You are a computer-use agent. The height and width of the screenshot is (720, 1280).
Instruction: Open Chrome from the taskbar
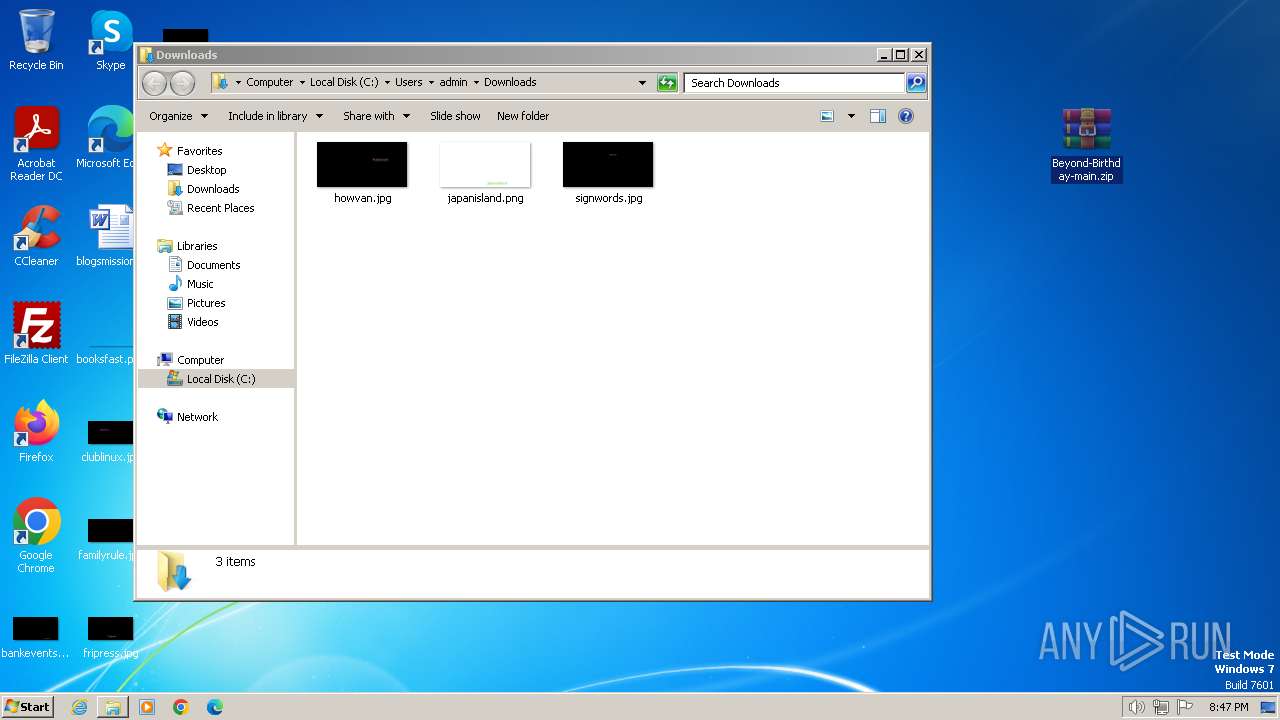click(181, 707)
